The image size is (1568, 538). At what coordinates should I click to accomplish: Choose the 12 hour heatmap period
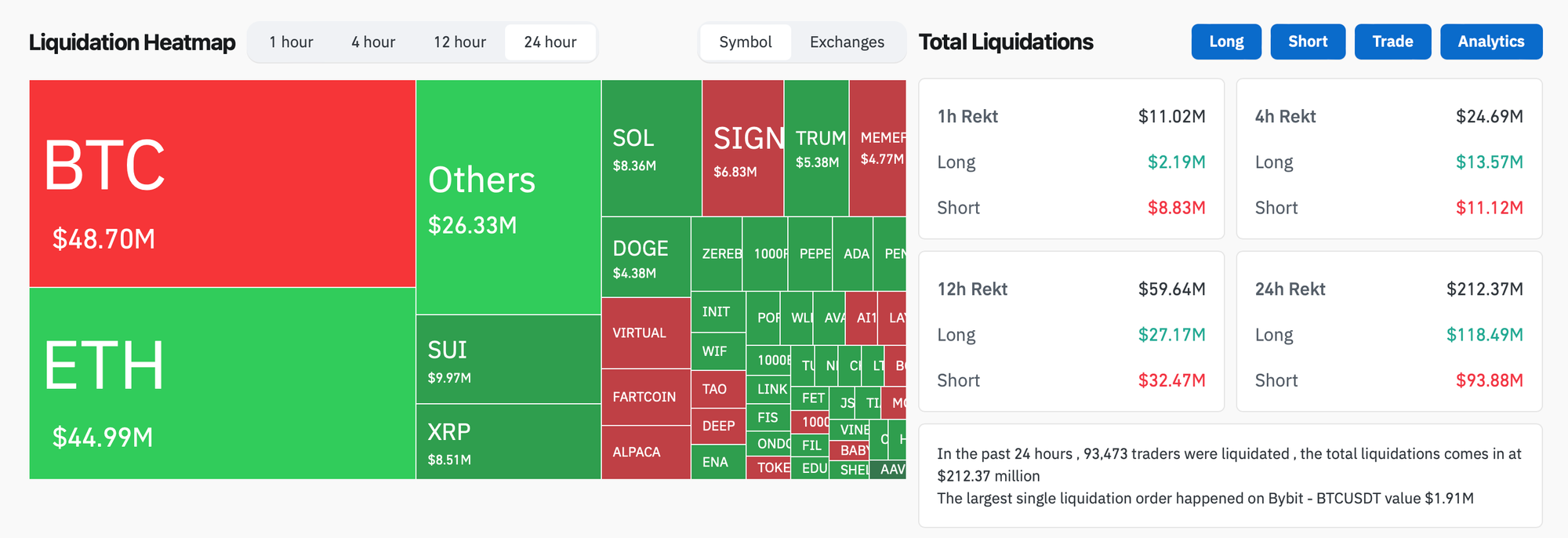tap(459, 42)
